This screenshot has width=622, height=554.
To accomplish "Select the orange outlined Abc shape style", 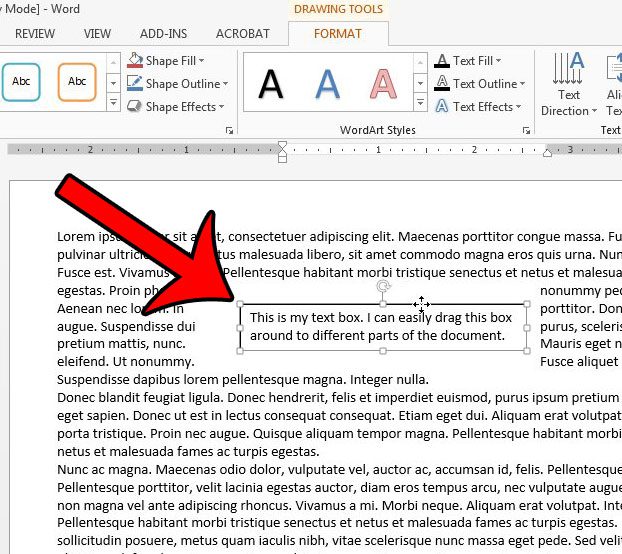I will [77, 82].
